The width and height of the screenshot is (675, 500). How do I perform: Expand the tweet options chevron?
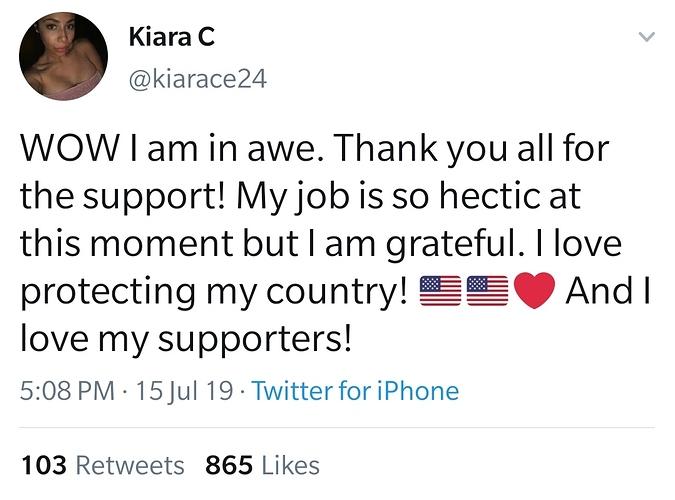[x=646, y=37]
